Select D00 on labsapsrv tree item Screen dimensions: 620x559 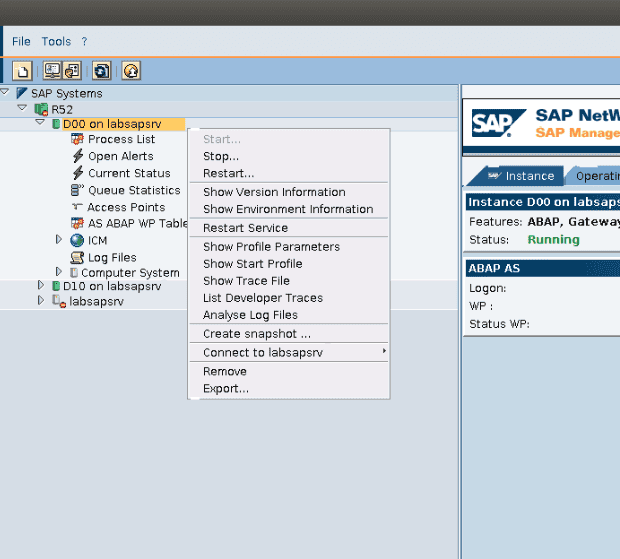[x=112, y=124]
